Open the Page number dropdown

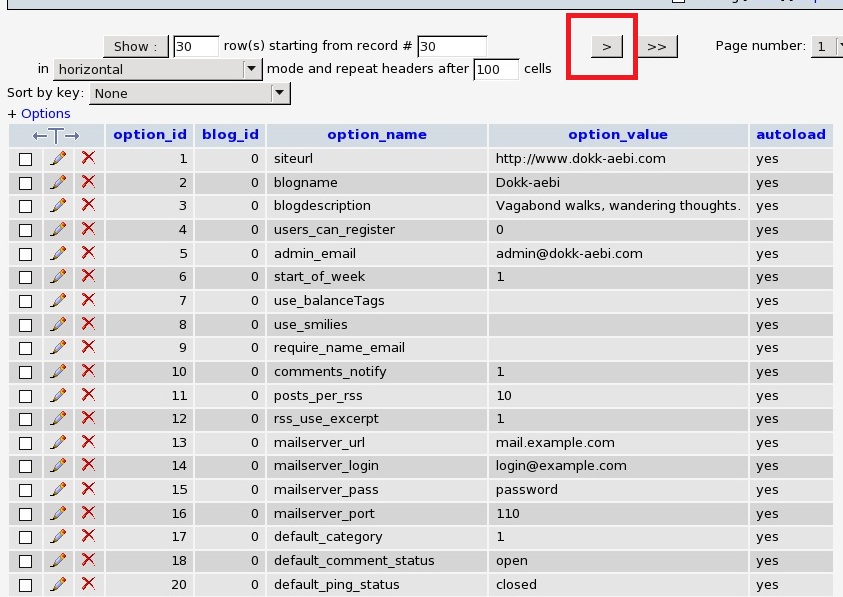[826, 46]
